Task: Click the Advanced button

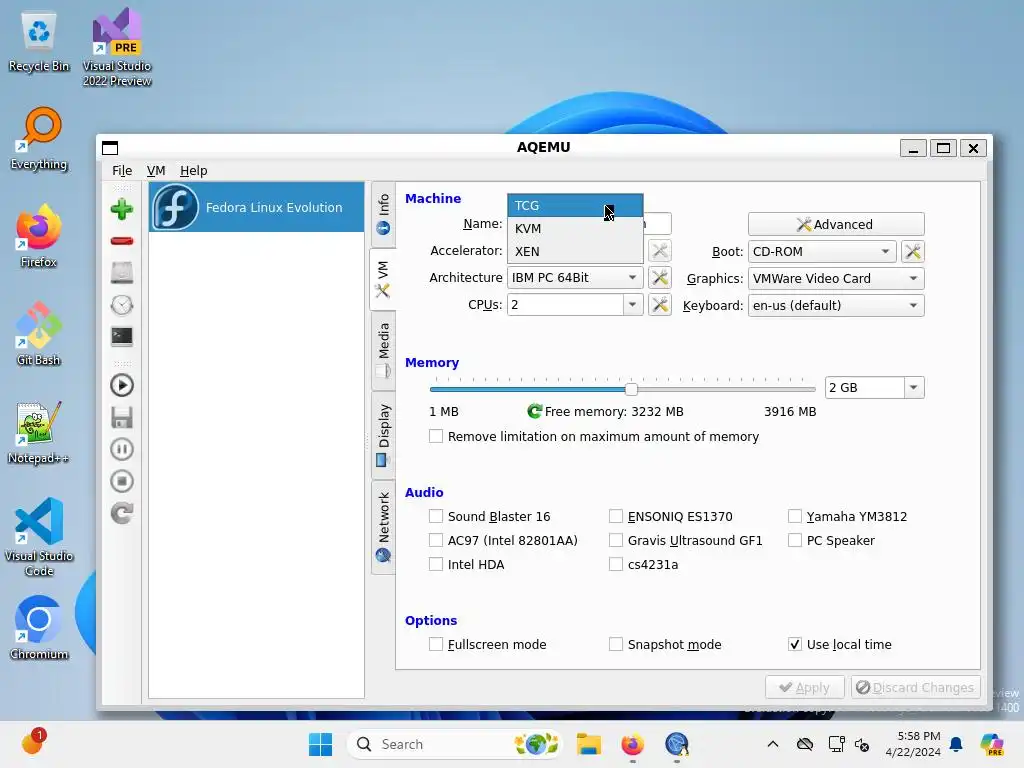Action: click(836, 224)
